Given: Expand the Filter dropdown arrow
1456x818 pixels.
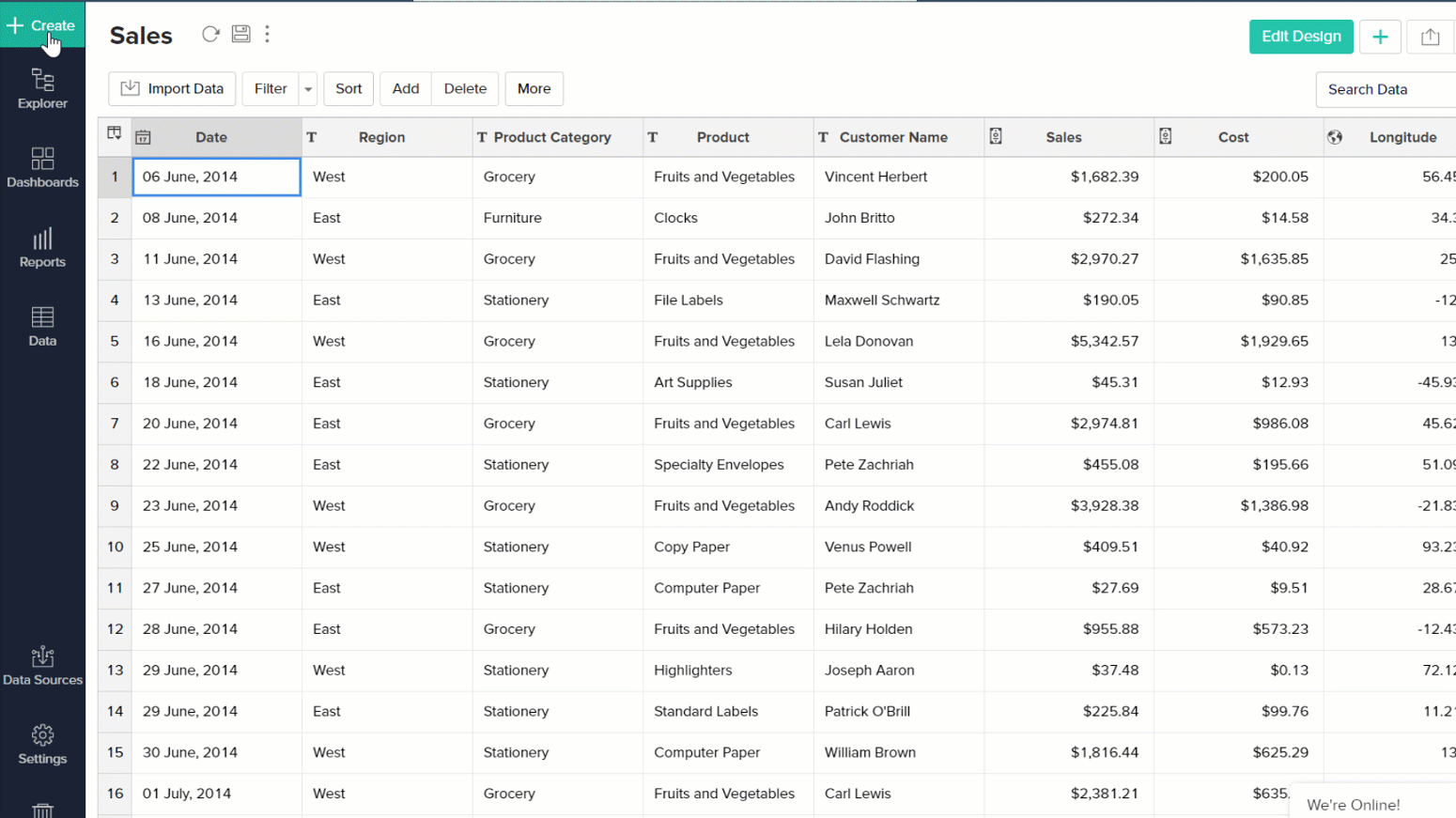Looking at the screenshot, I should pos(308,89).
